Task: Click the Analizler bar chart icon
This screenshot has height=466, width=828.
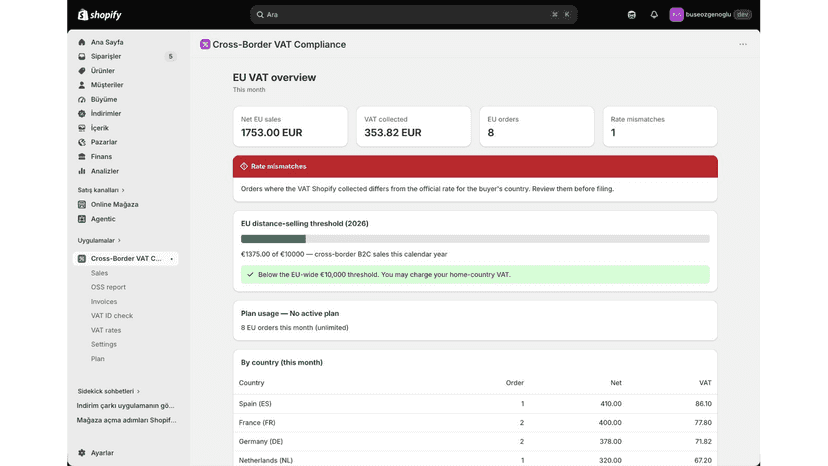Action: pos(82,171)
